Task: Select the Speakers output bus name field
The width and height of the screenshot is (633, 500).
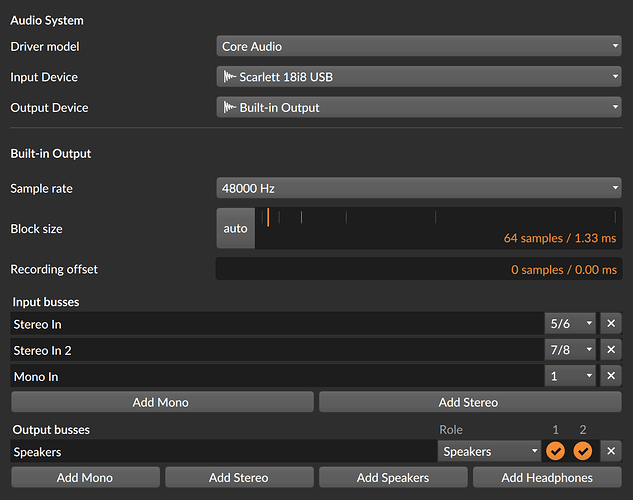Action: [x=224, y=451]
